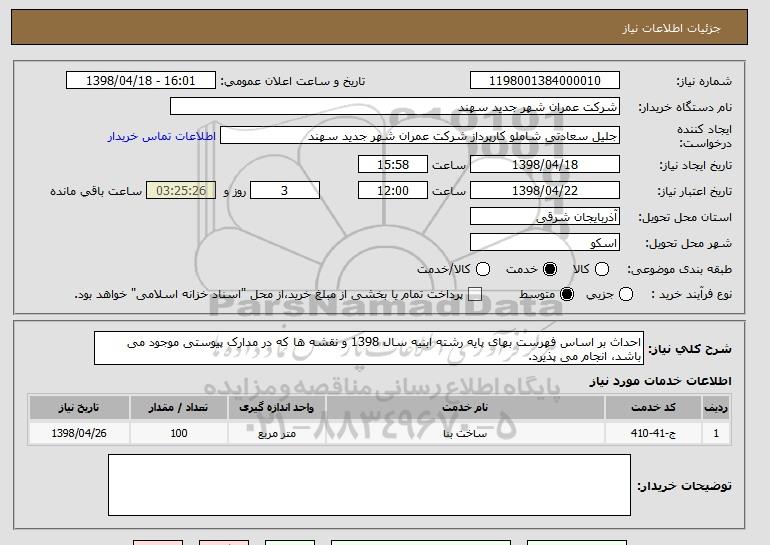Click the نام خدمت column header

pos(465,408)
